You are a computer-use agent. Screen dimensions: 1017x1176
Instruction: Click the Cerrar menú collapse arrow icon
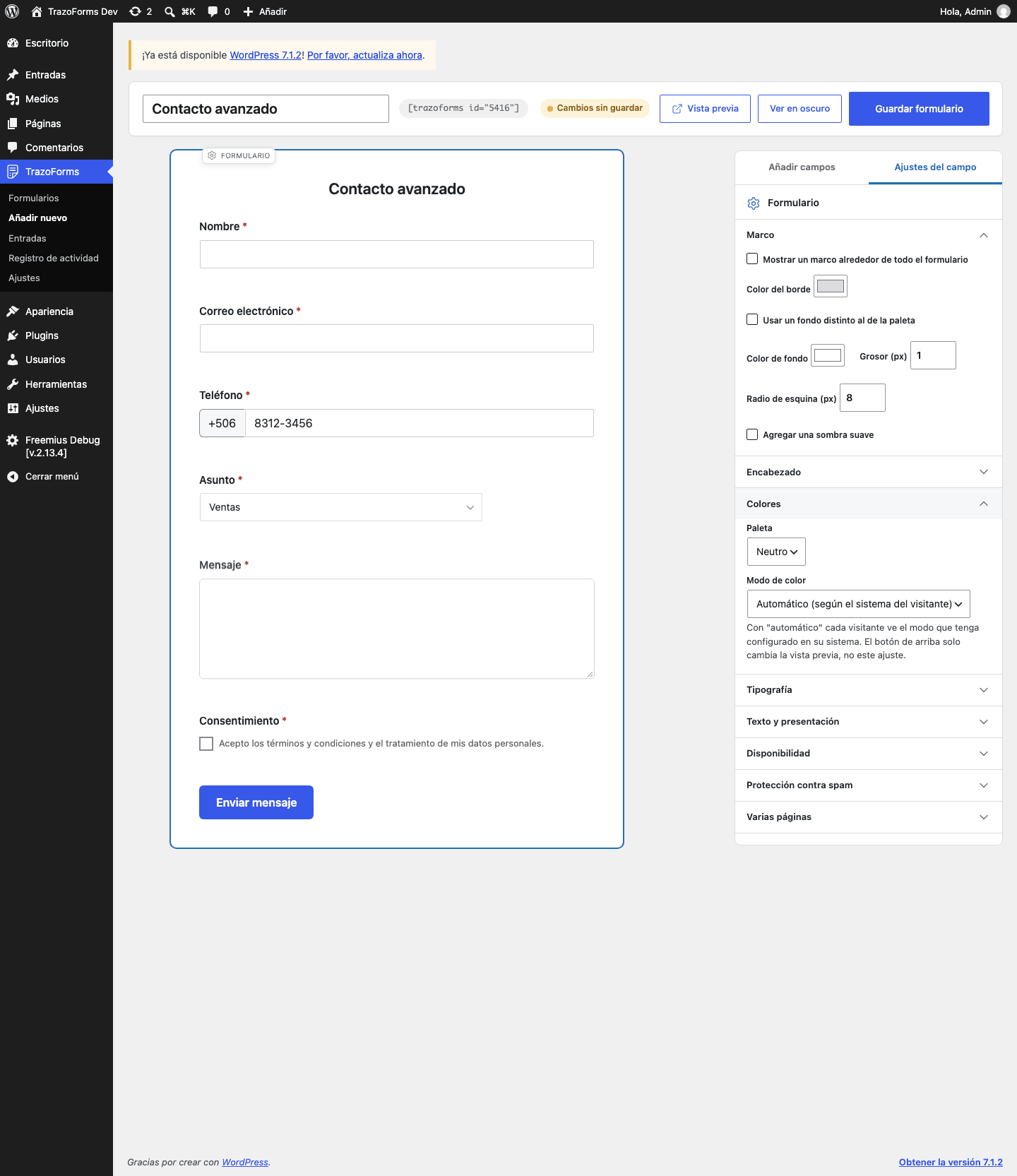[13, 477]
